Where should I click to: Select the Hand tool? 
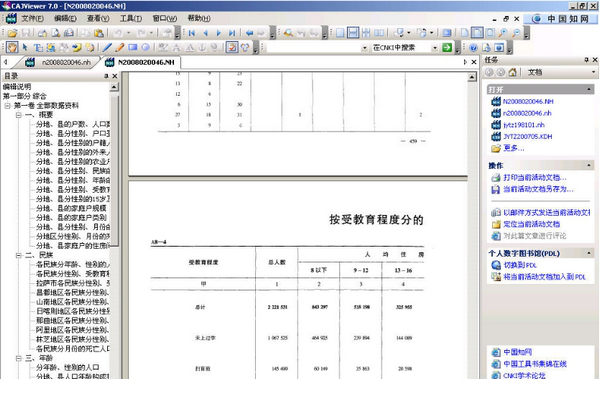(12, 47)
